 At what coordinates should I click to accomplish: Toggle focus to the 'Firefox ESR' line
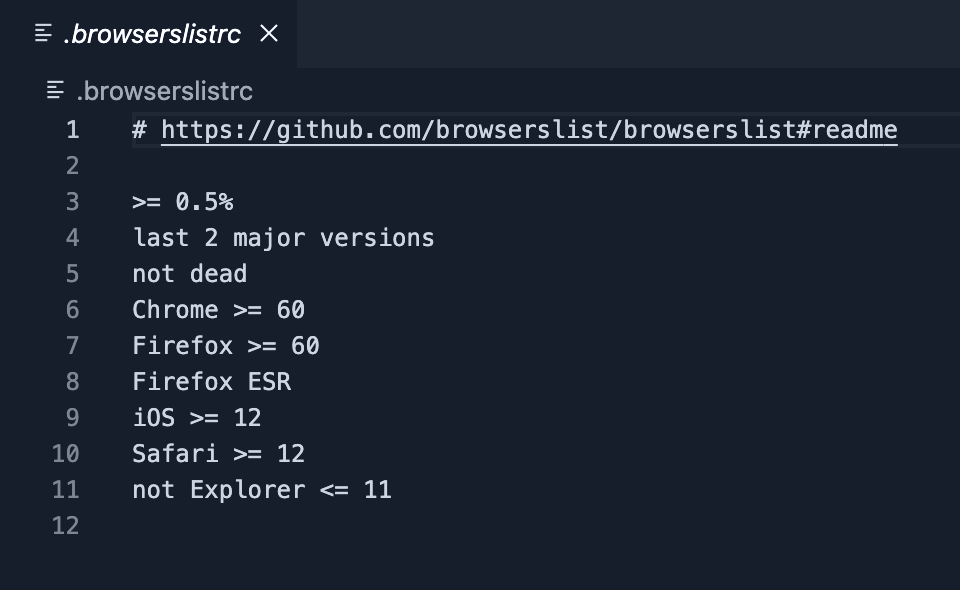coord(211,381)
